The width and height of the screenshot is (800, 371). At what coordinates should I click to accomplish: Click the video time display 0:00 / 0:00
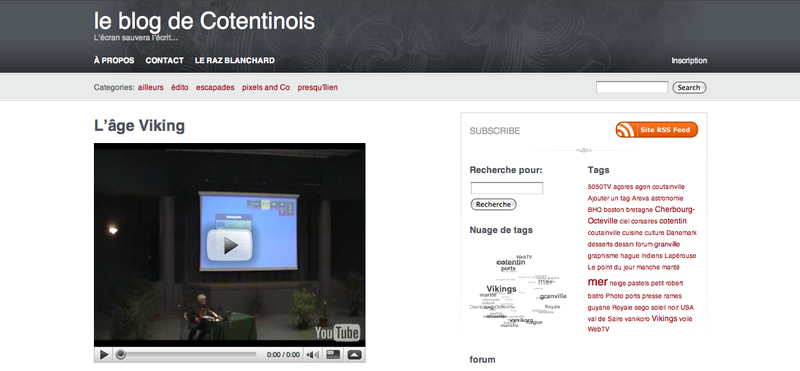283,355
